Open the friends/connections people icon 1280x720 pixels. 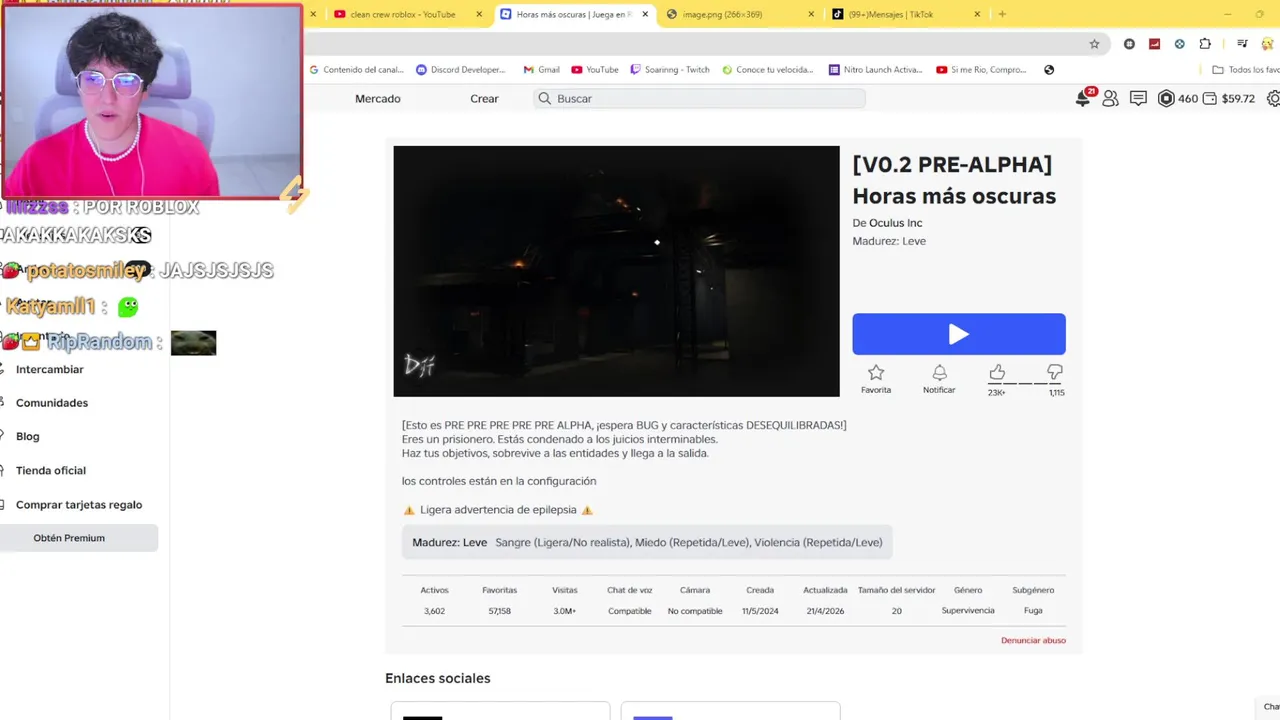[x=1110, y=98]
